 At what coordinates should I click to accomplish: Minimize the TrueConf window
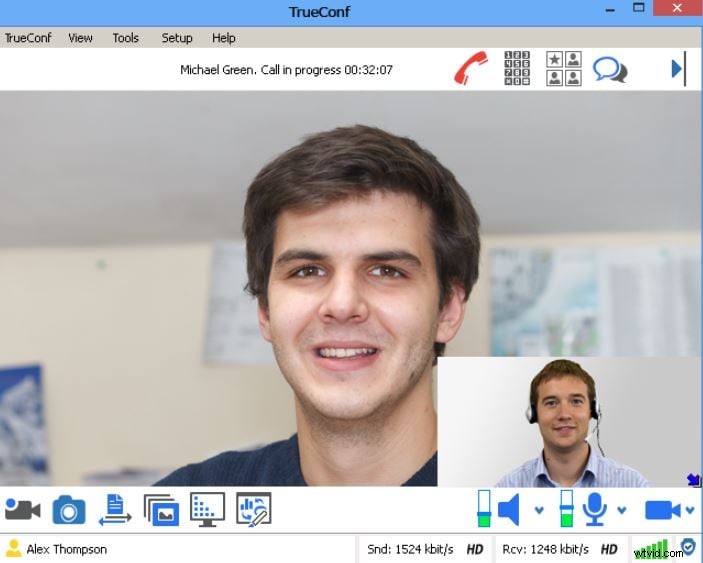[x=610, y=9]
